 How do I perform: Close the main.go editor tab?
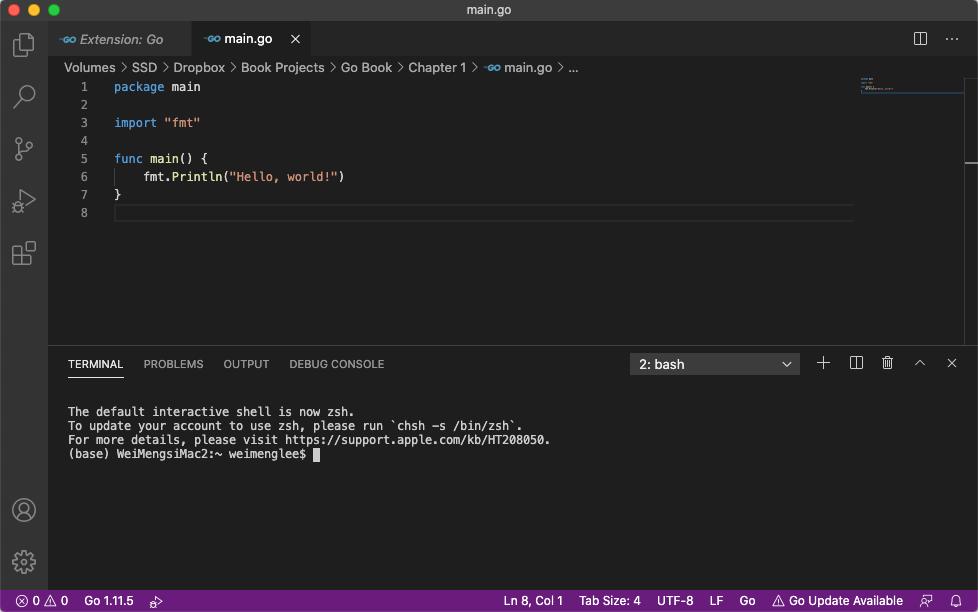click(x=295, y=39)
